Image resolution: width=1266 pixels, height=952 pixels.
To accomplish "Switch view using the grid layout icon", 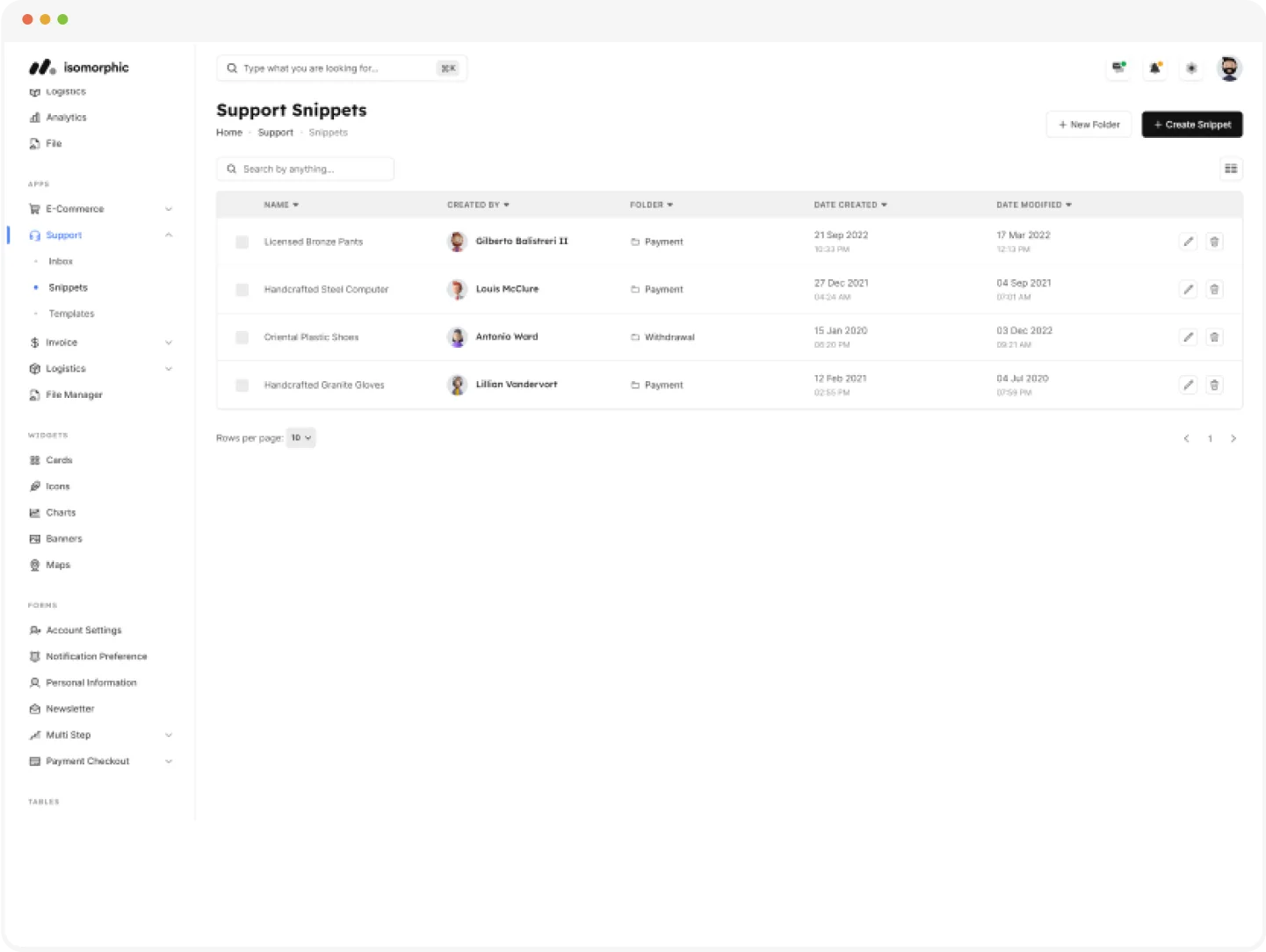I will pyautogui.click(x=1231, y=169).
